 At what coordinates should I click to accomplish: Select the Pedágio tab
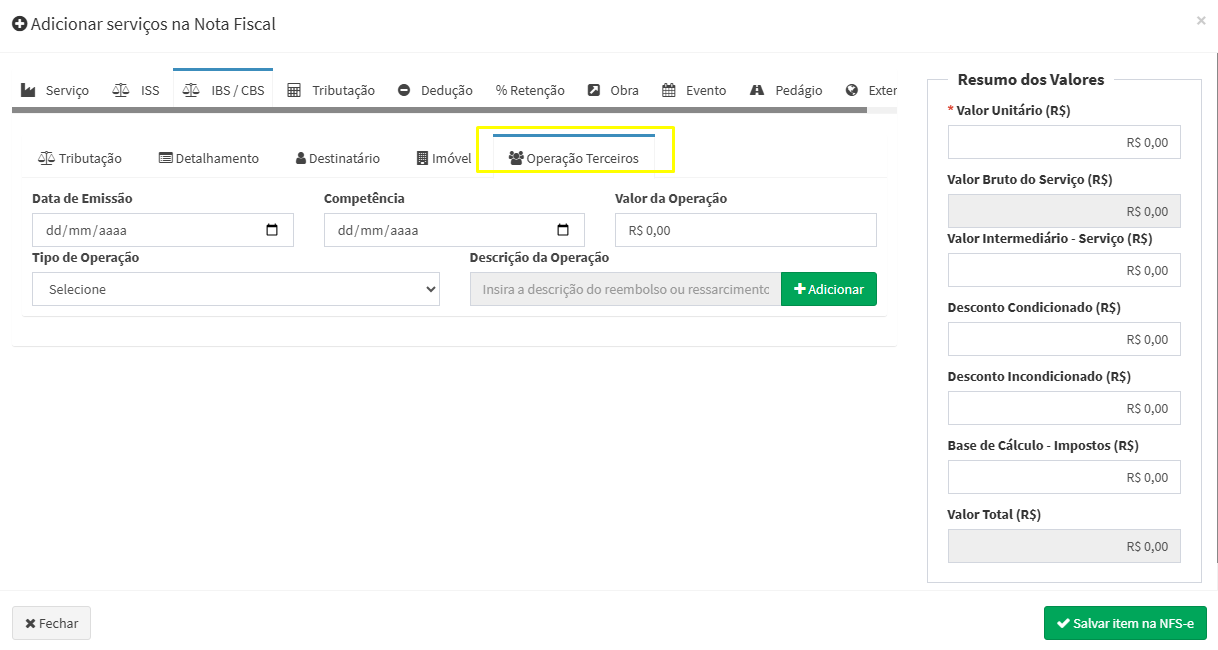pos(786,90)
